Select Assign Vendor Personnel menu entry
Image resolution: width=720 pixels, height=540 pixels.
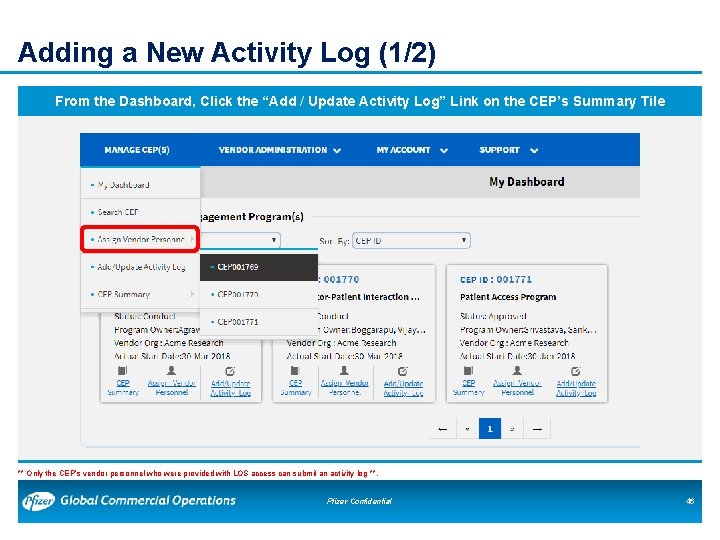click(x=141, y=239)
